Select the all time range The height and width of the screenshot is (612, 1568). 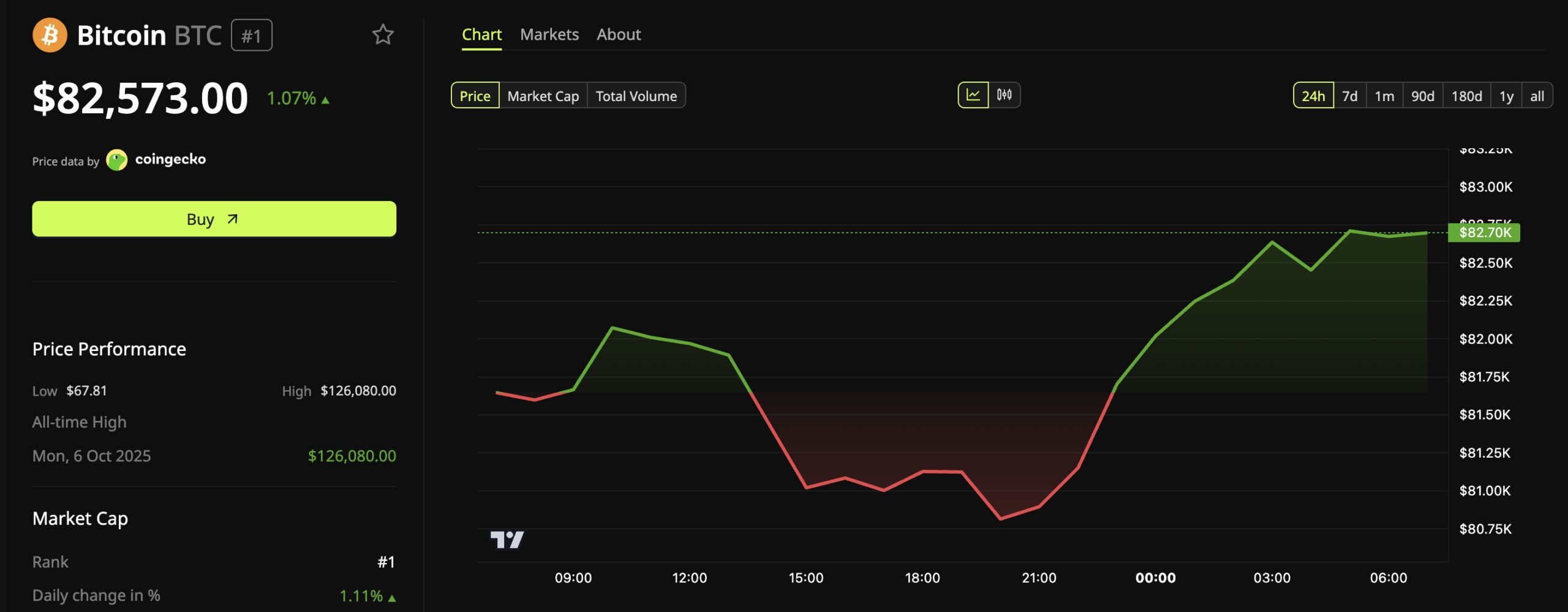pyautogui.click(x=1537, y=96)
